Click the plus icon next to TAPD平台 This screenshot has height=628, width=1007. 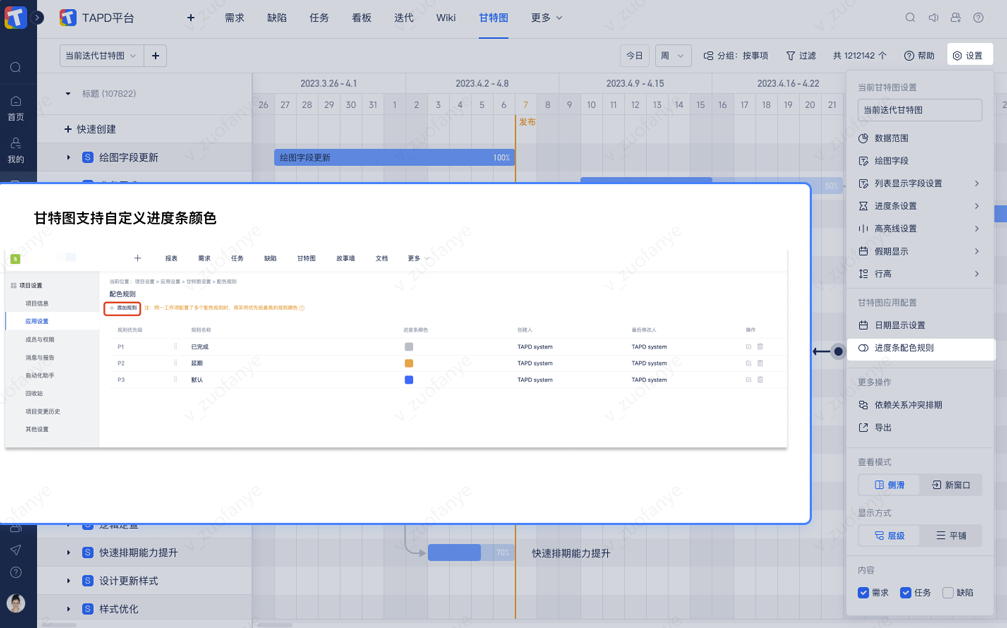tap(191, 18)
